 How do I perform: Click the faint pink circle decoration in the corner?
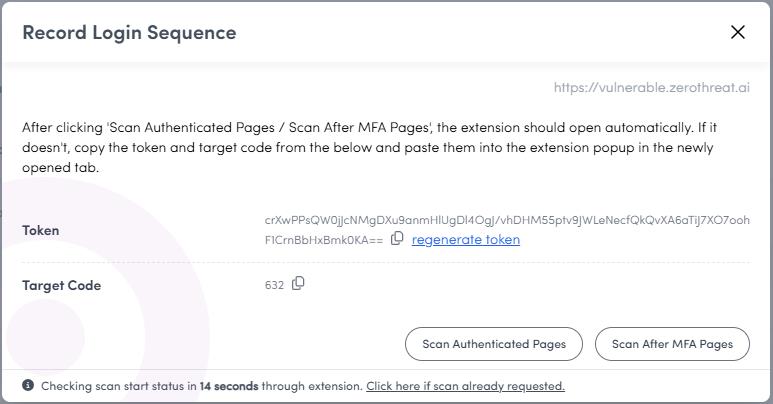click(x=44, y=338)
